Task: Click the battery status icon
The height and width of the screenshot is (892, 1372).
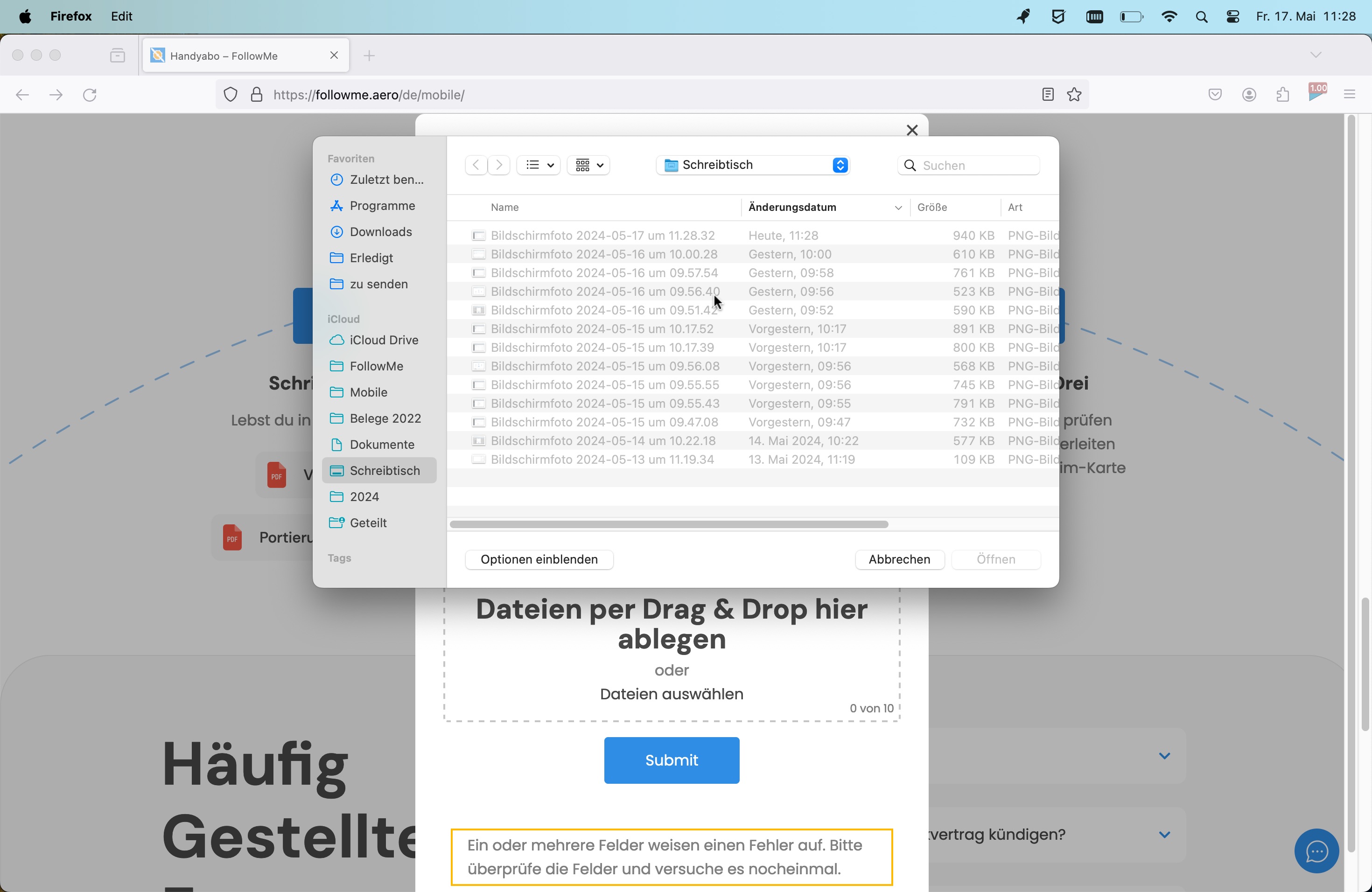Action: click(1131, 17)
